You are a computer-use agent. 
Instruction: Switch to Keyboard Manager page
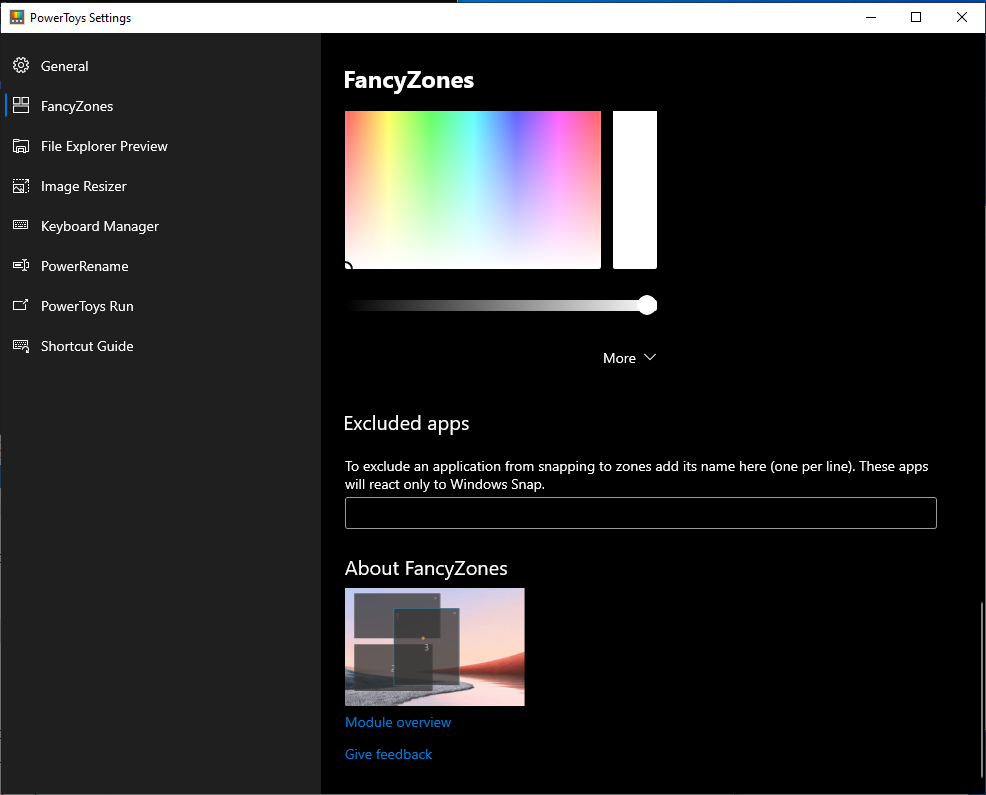click(160, 226)
